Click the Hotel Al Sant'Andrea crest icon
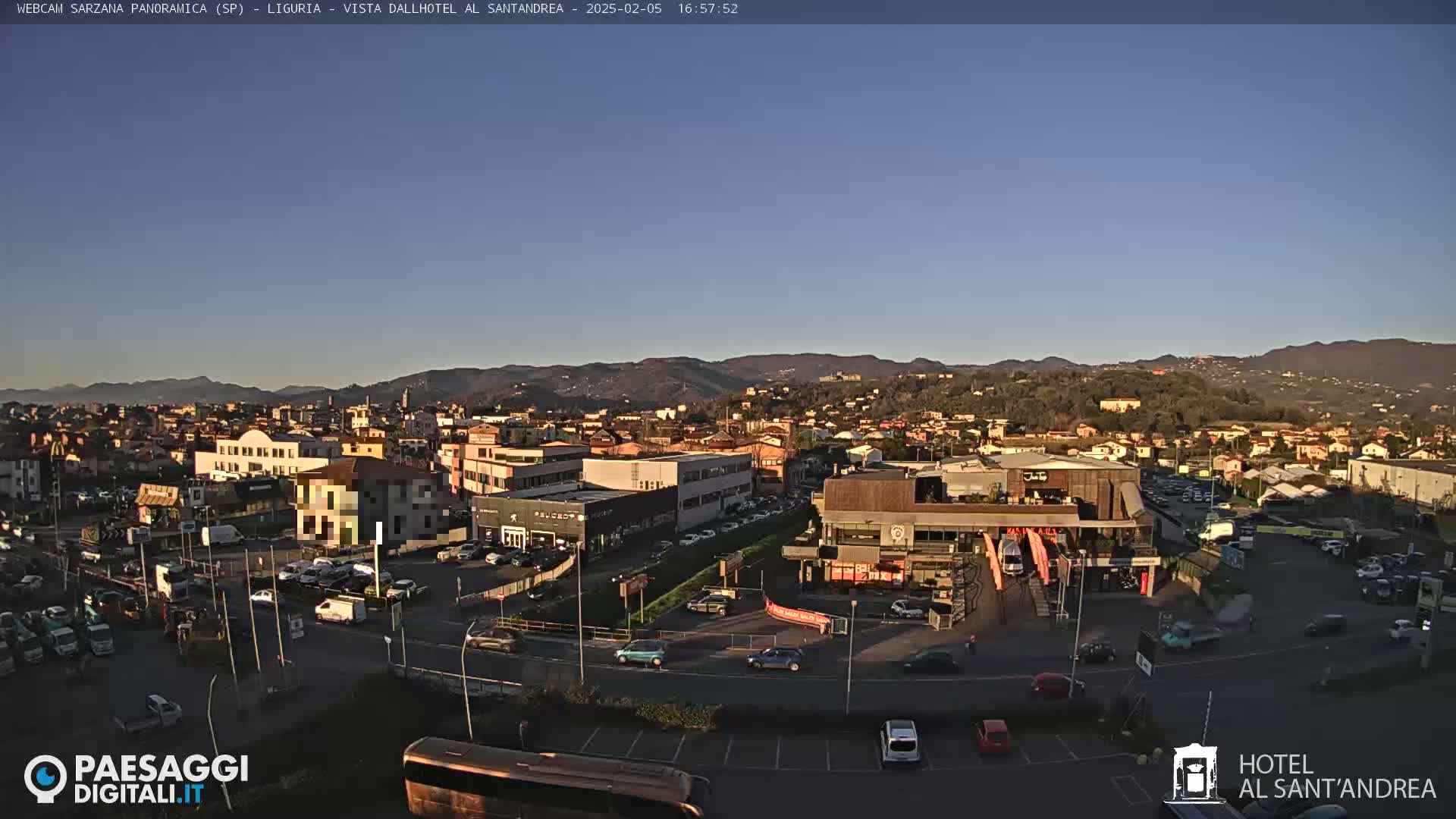Viewport: 1456px width, 819px height. pos(1194,773)
